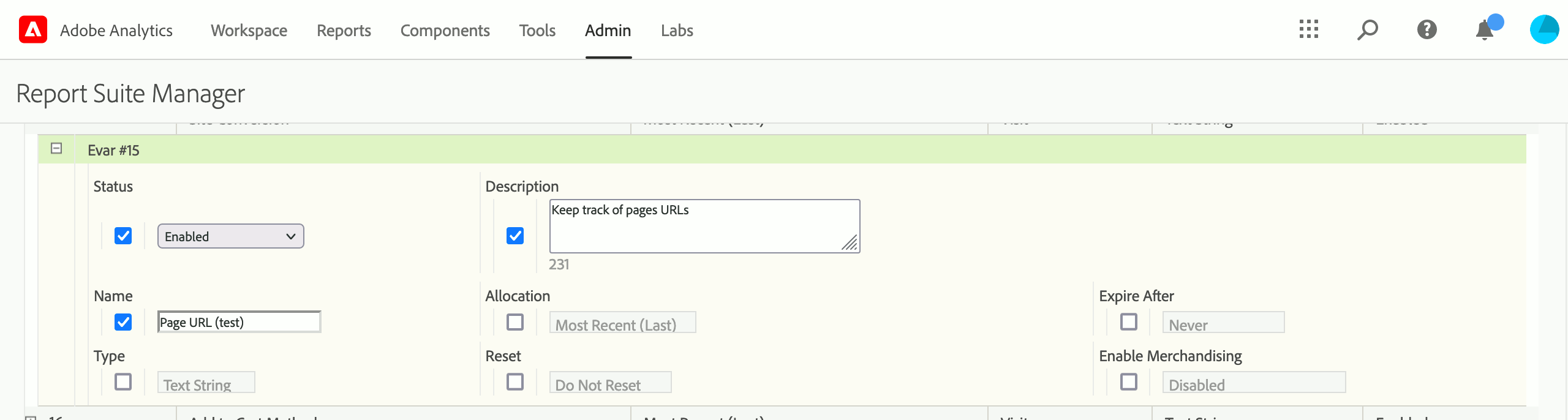Screen dimensions: 1568x420
Task: Open the Help question mark icon
Action: point(1426,29)
